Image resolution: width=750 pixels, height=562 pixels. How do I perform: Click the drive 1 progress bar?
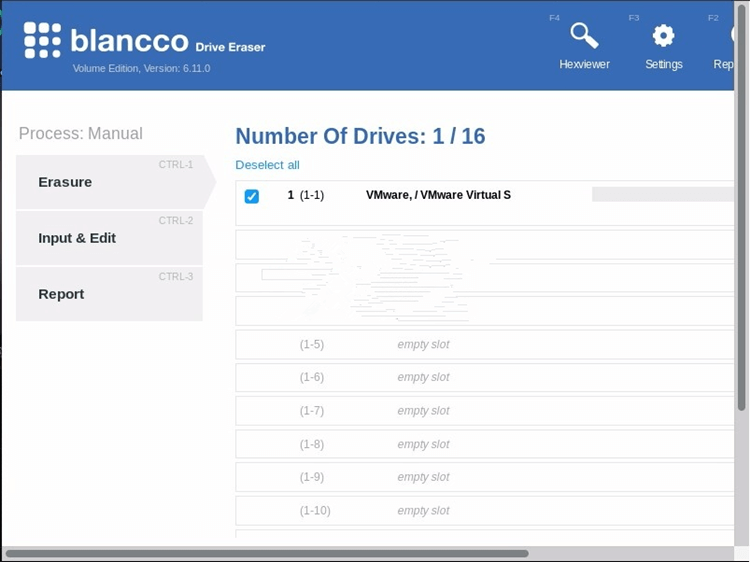[663, 194]
